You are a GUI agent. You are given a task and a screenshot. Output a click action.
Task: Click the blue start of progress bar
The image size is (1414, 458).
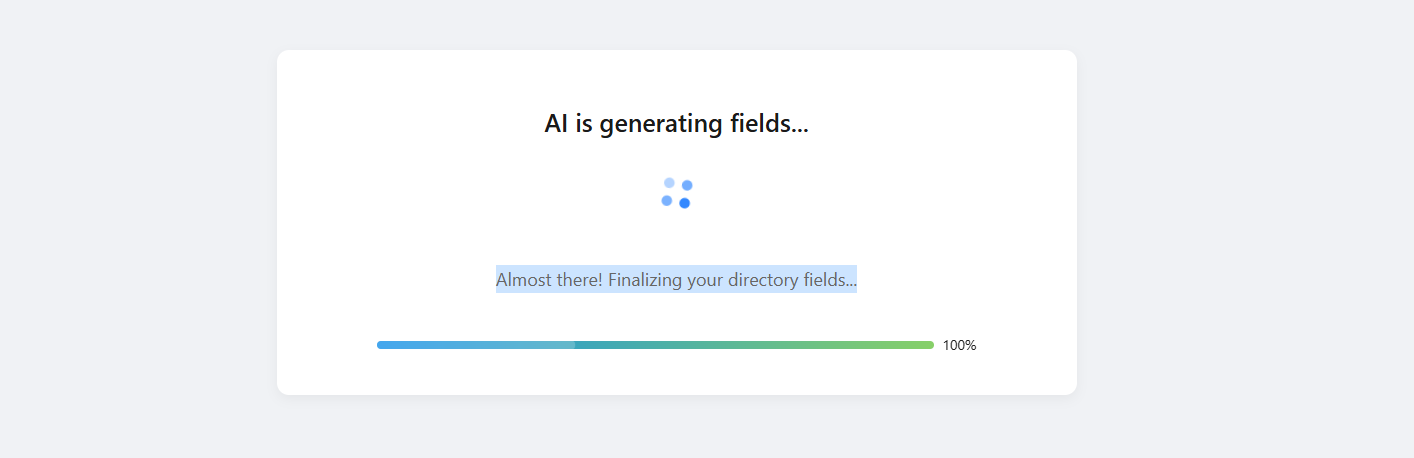(420, 345)
